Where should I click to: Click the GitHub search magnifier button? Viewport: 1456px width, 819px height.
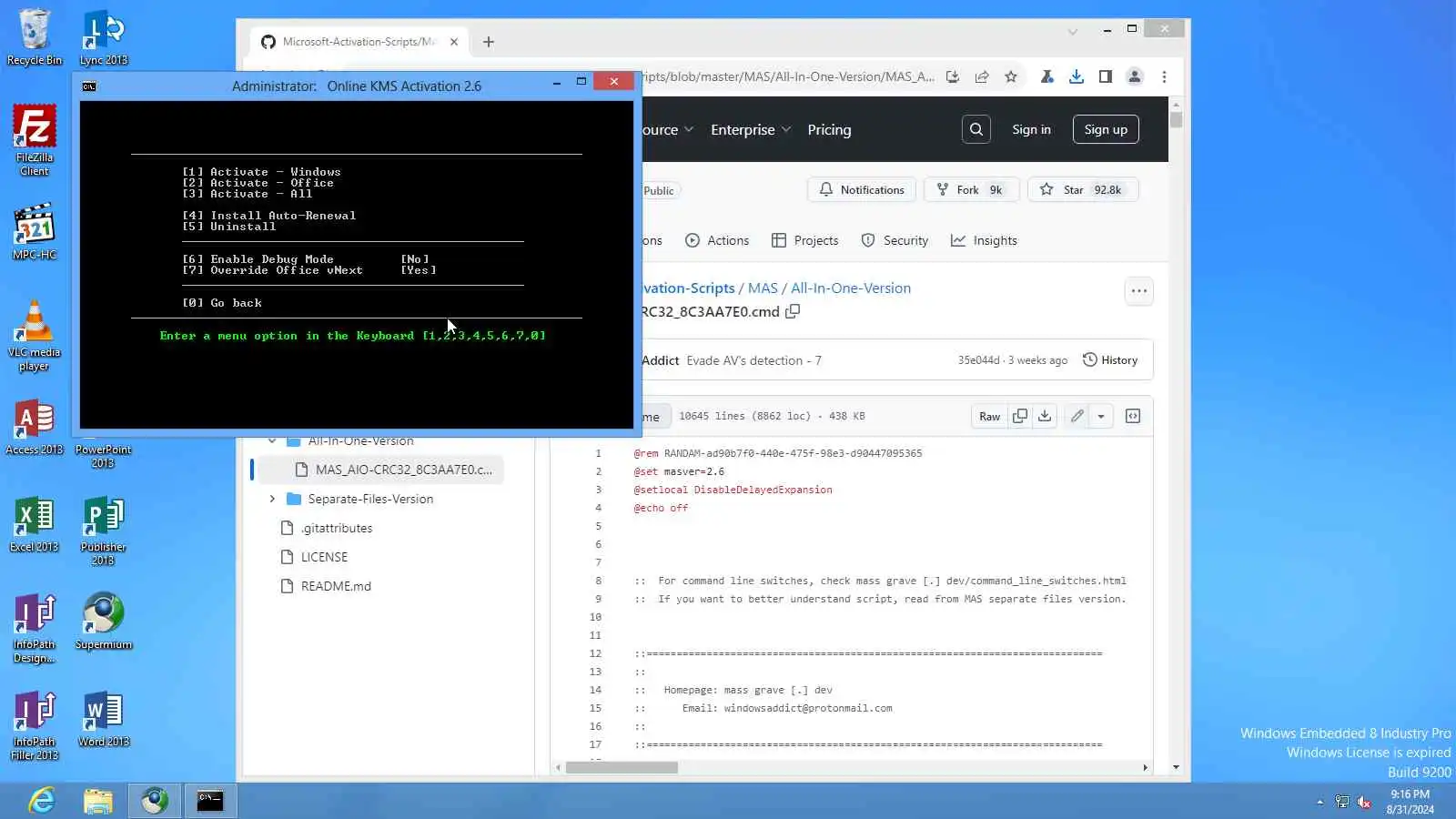976,129
